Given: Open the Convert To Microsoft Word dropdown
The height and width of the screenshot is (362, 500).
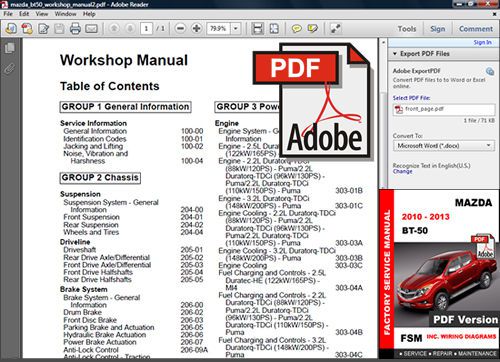Looking at the screenshot, I should 444,146.
